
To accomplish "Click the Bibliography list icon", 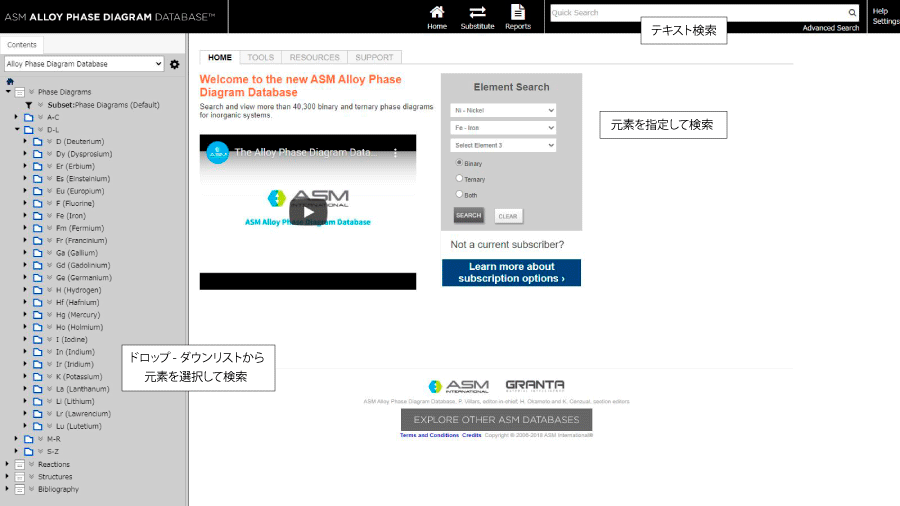I will click(20, 489).
